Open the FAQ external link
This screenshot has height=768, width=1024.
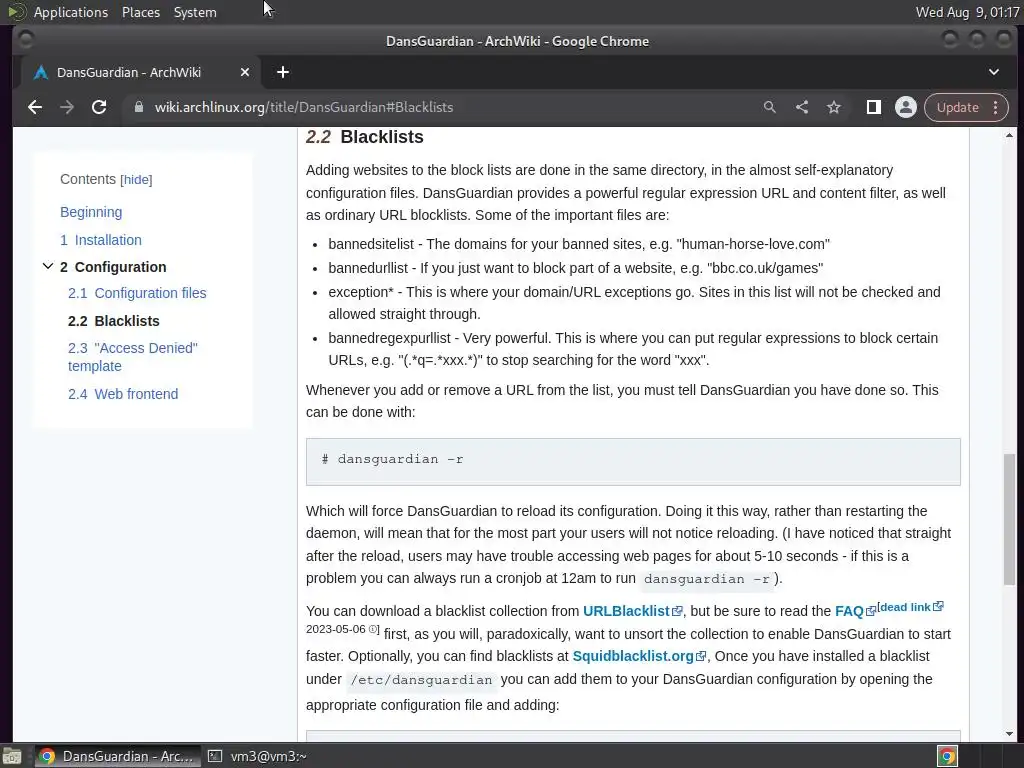pyautogui.click(x=855, y=611)
